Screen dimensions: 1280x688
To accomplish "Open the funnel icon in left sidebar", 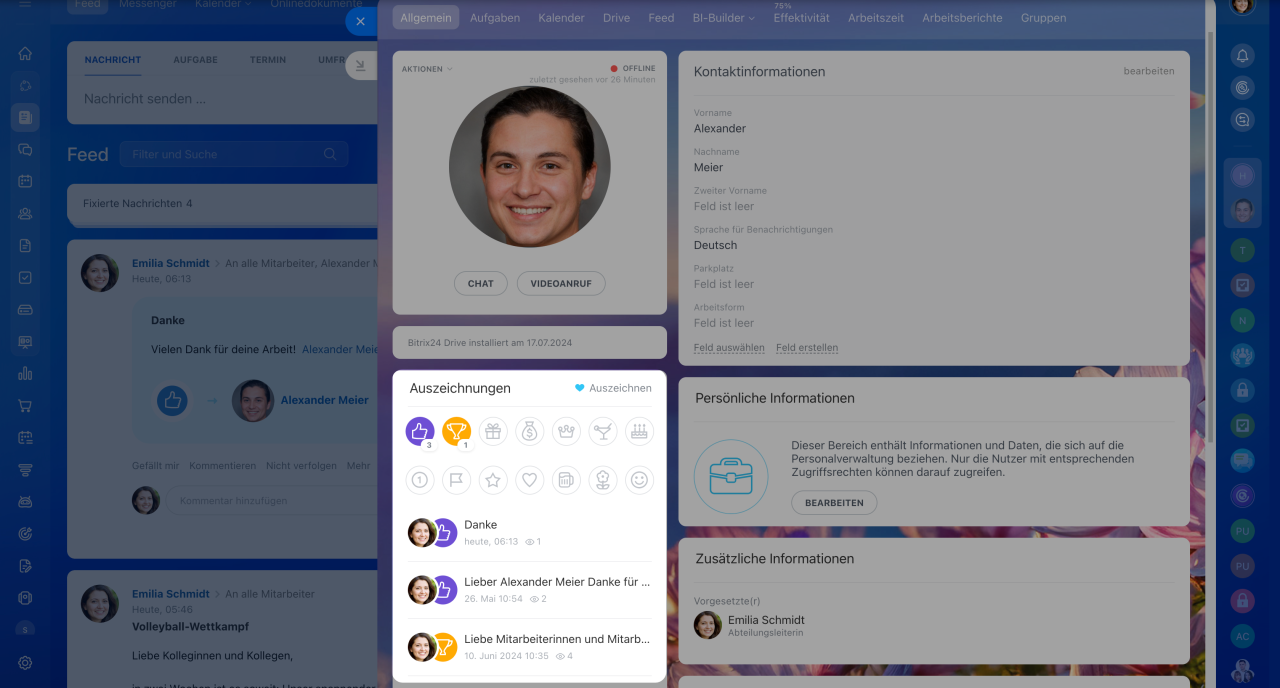I will [x=25, y=469].
